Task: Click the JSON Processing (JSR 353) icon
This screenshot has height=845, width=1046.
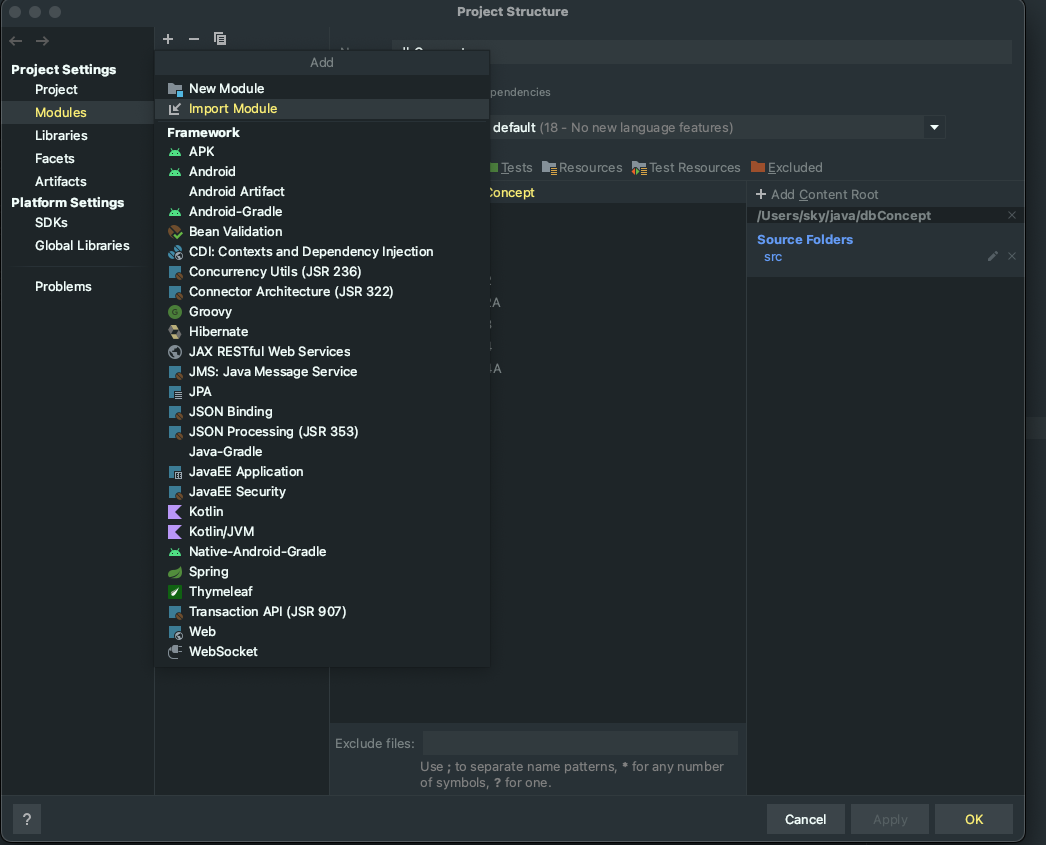Action: point(175,432)
